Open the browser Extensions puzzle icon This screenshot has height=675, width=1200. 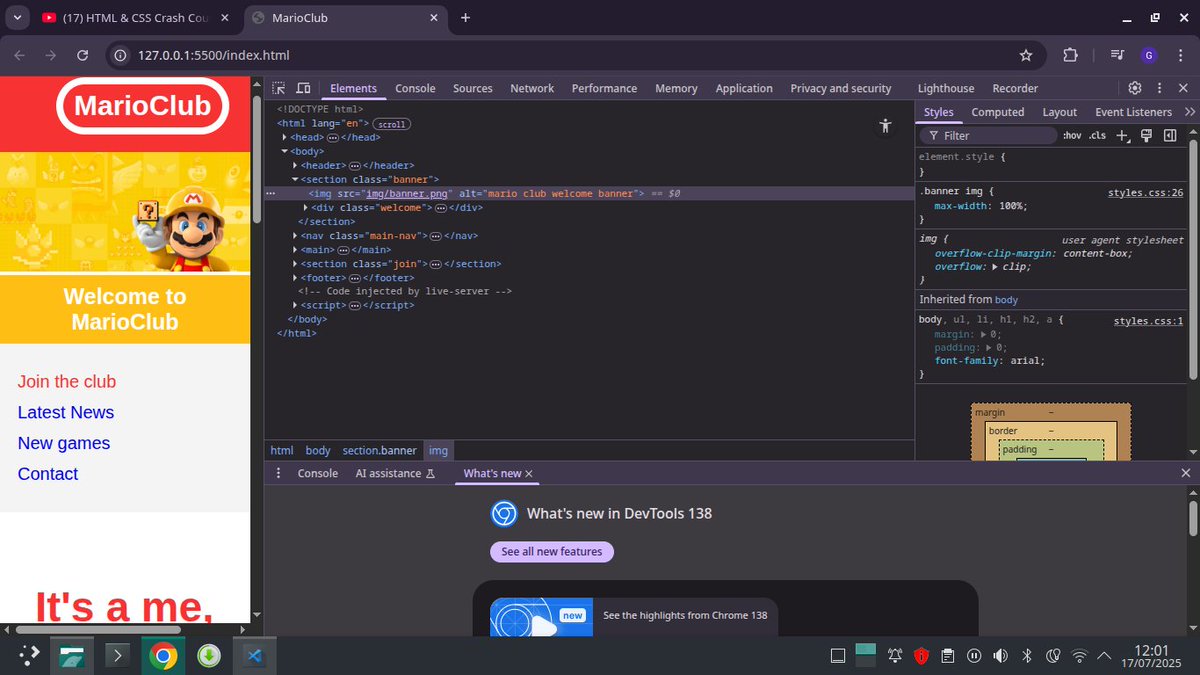1070,55
